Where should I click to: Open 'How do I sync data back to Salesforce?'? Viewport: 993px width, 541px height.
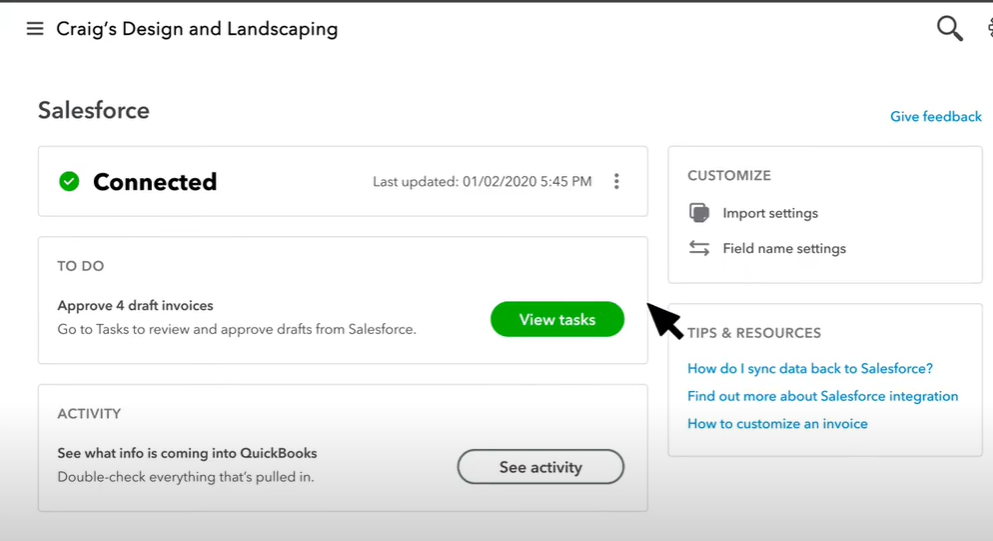pyautogui.click(x=810, y=369)
